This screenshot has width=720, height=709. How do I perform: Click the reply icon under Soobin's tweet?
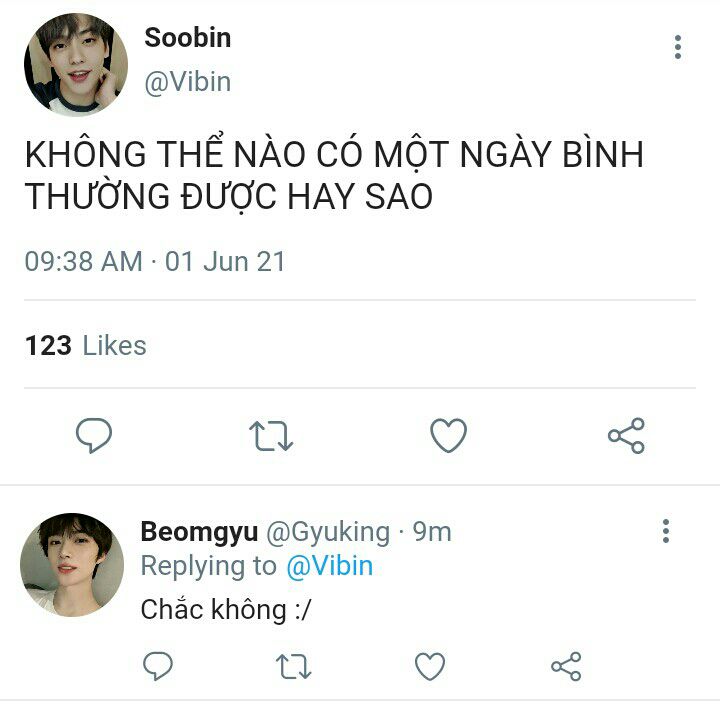point(94,435)
